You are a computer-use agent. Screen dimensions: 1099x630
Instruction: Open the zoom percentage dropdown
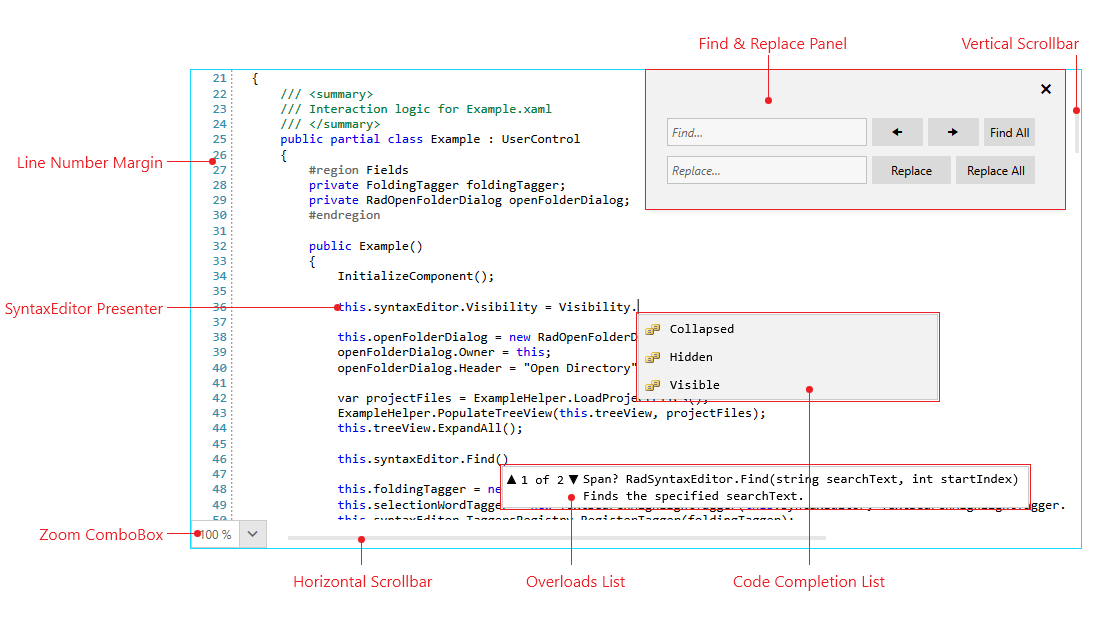[253, 534]
